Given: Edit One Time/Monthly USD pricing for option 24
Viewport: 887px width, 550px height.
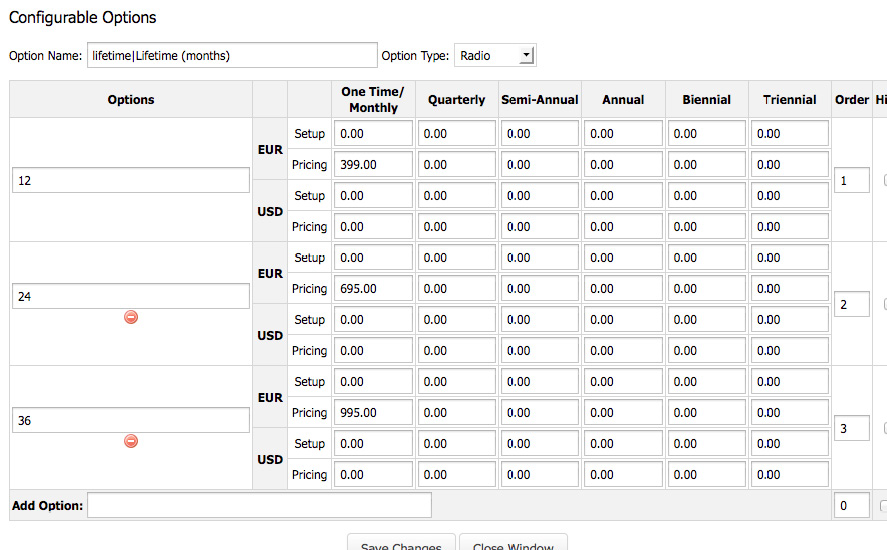Looking at the screenshot, I should [x=373, y=351].
